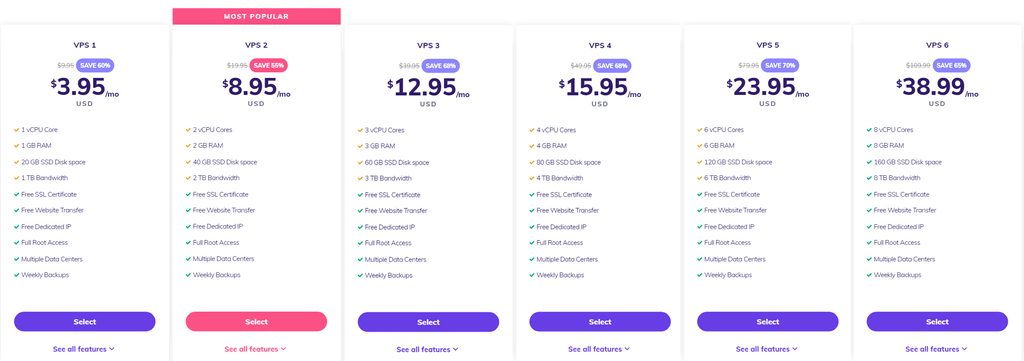Image resolution: width=1024 pixels, height=361 pixels.
Task: Click the SAVE 65% badge on VPS 6
Action: click(952, 65)
